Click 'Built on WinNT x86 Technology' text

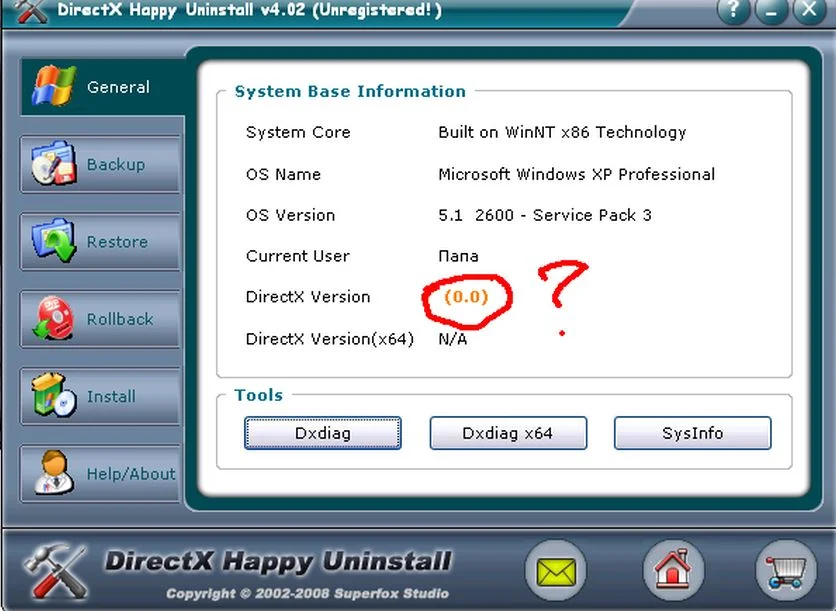pyautogui.click(x=562, y=132)
